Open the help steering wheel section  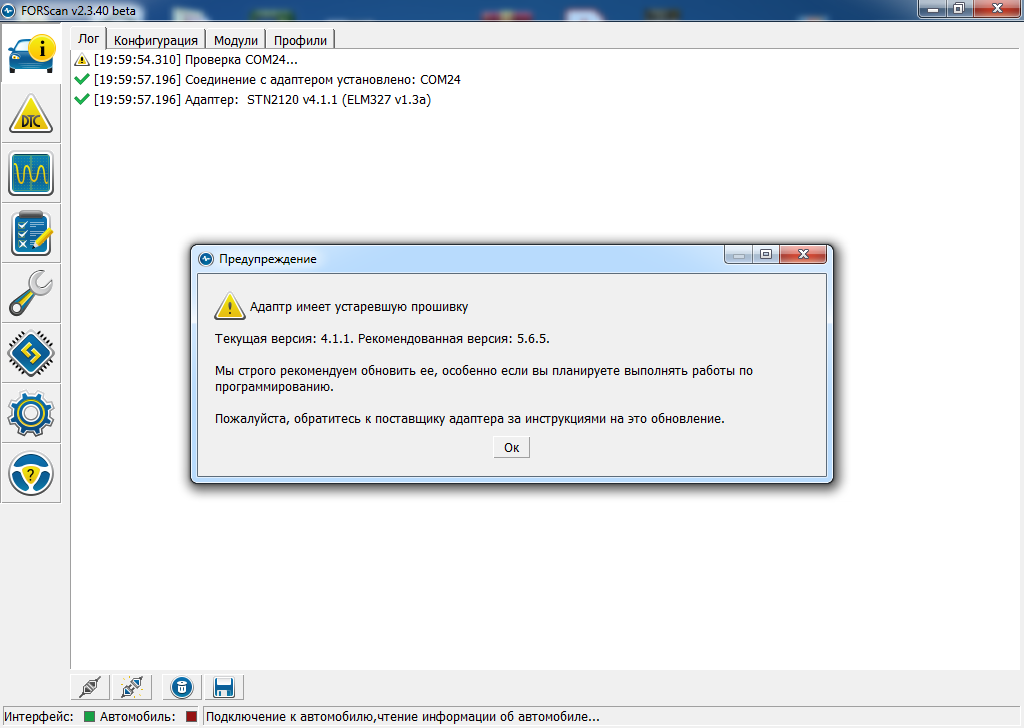click(x=31, y=473)
